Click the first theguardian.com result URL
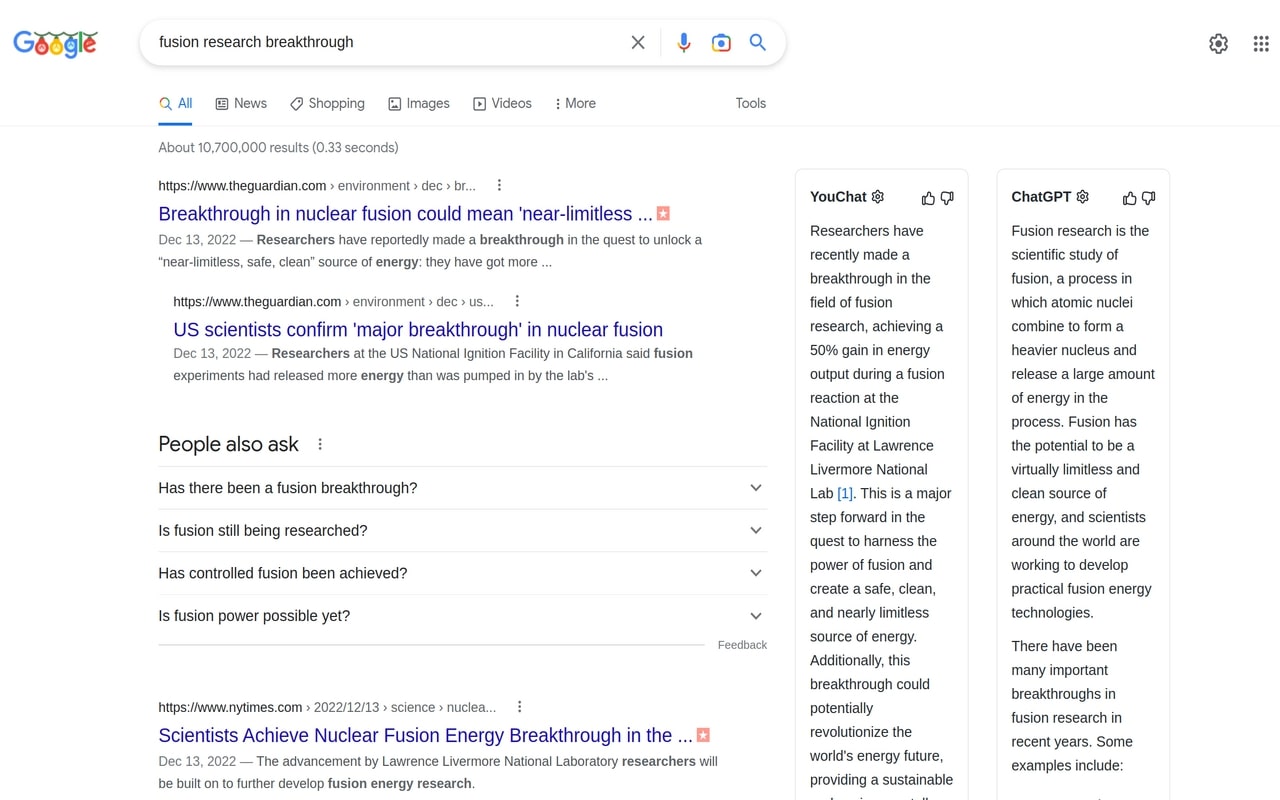This screenshot has height=800, width=1280. click(x=317, y=185)
